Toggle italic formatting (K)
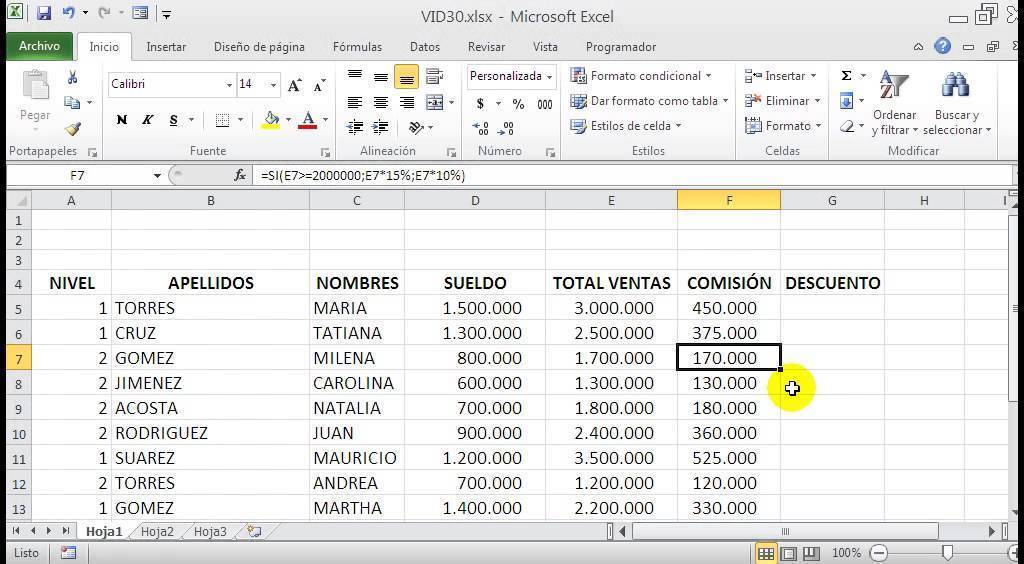 click(x=148, y=120)
